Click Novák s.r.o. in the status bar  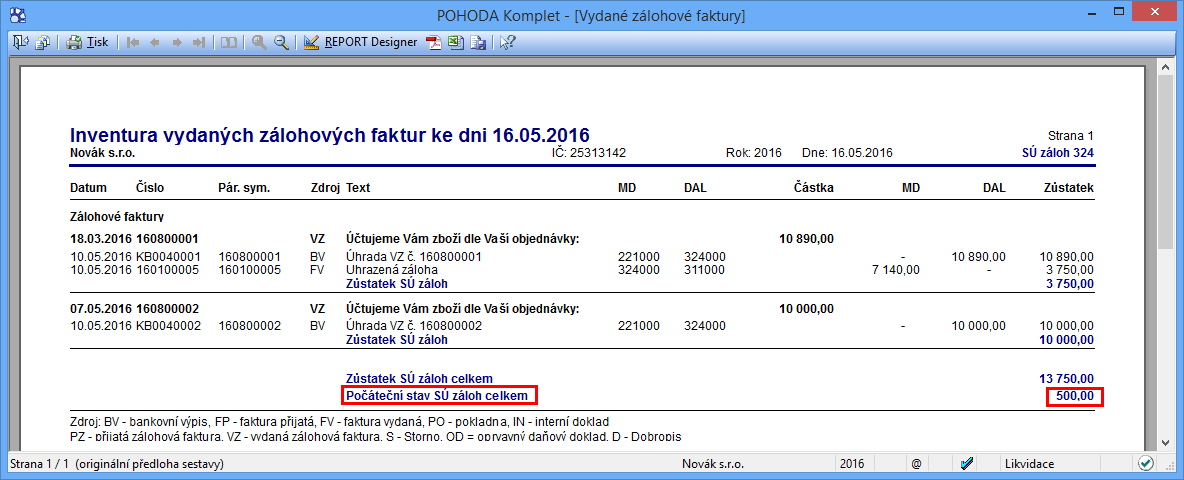pos(714,463)
